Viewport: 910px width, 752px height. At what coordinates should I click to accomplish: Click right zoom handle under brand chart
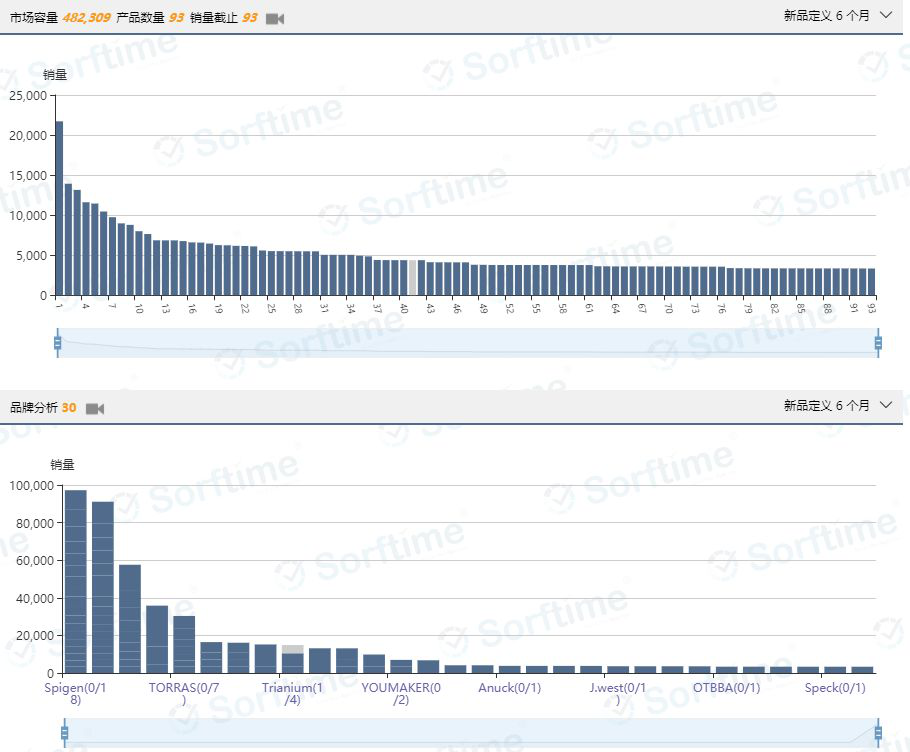pos(878,733)
